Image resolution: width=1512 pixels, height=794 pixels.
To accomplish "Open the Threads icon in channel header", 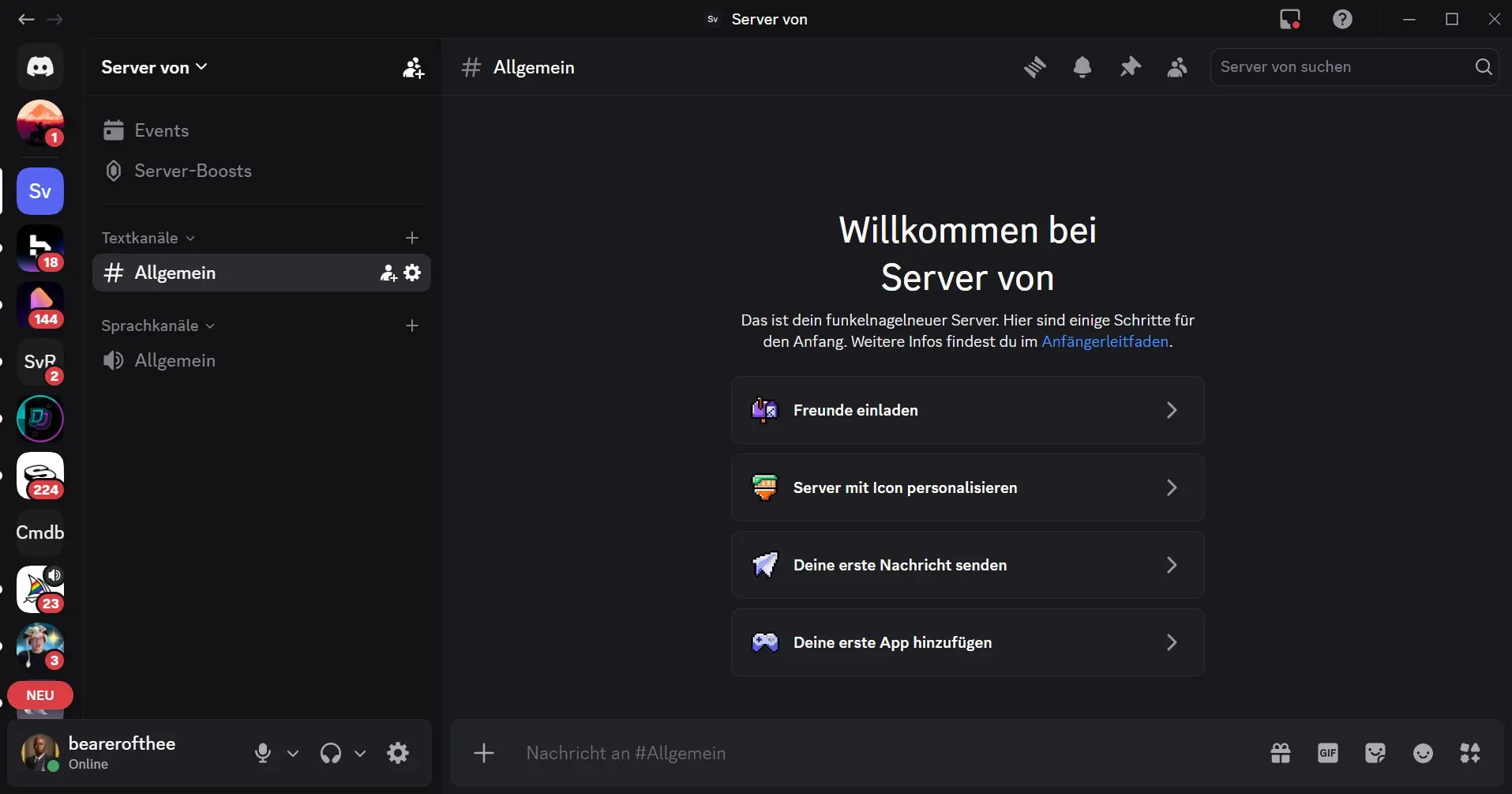I will [1034, 67].
